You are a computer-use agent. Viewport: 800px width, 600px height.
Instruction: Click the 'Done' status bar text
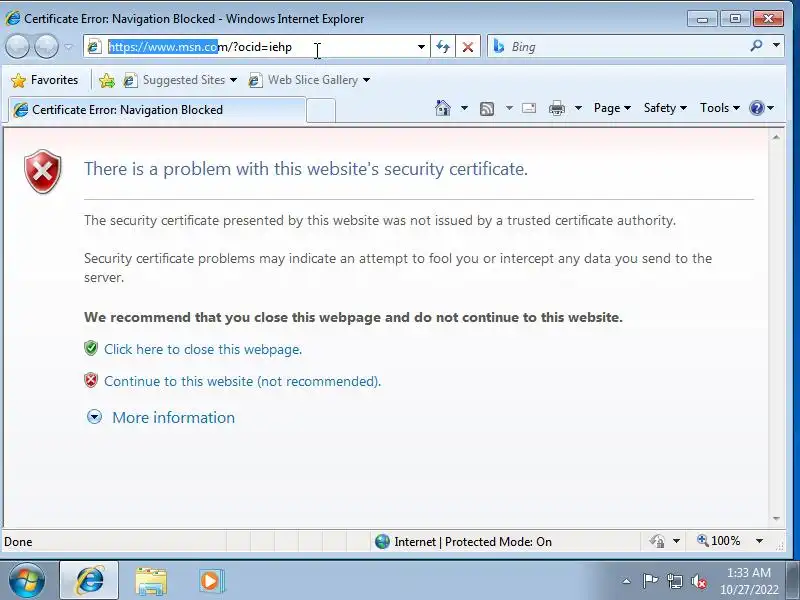18,541
